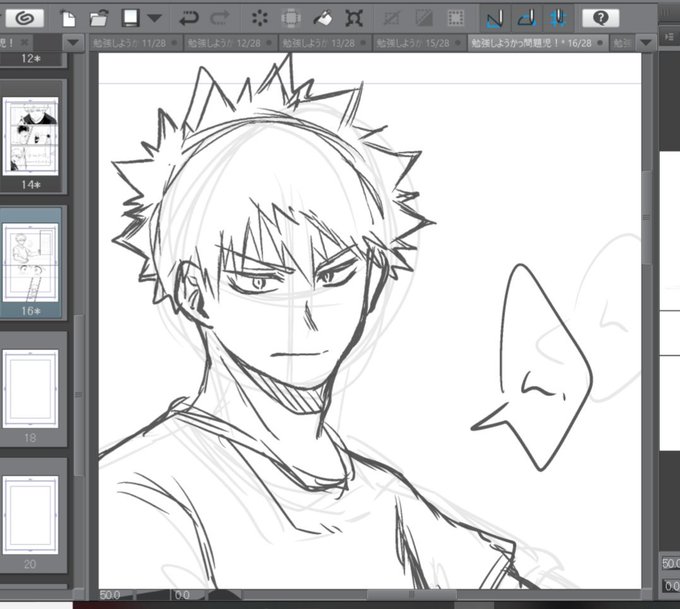Save the document with Save icon

131,19
